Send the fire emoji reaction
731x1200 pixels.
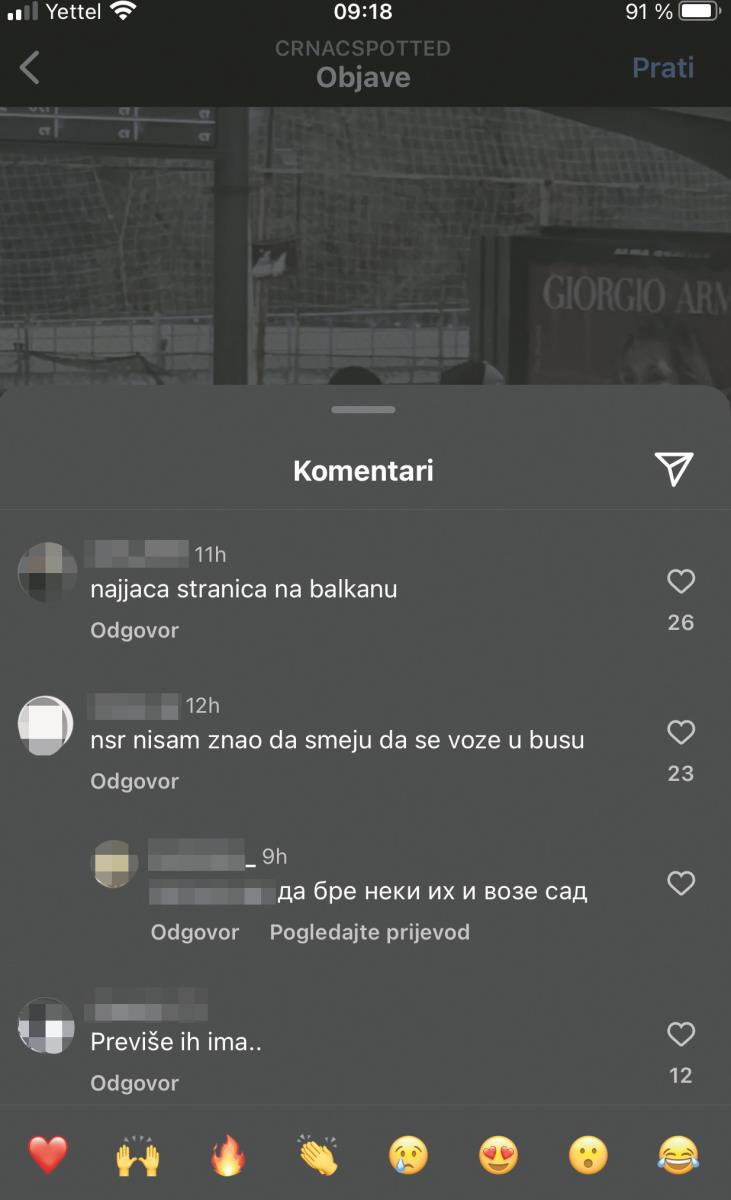228,1155
